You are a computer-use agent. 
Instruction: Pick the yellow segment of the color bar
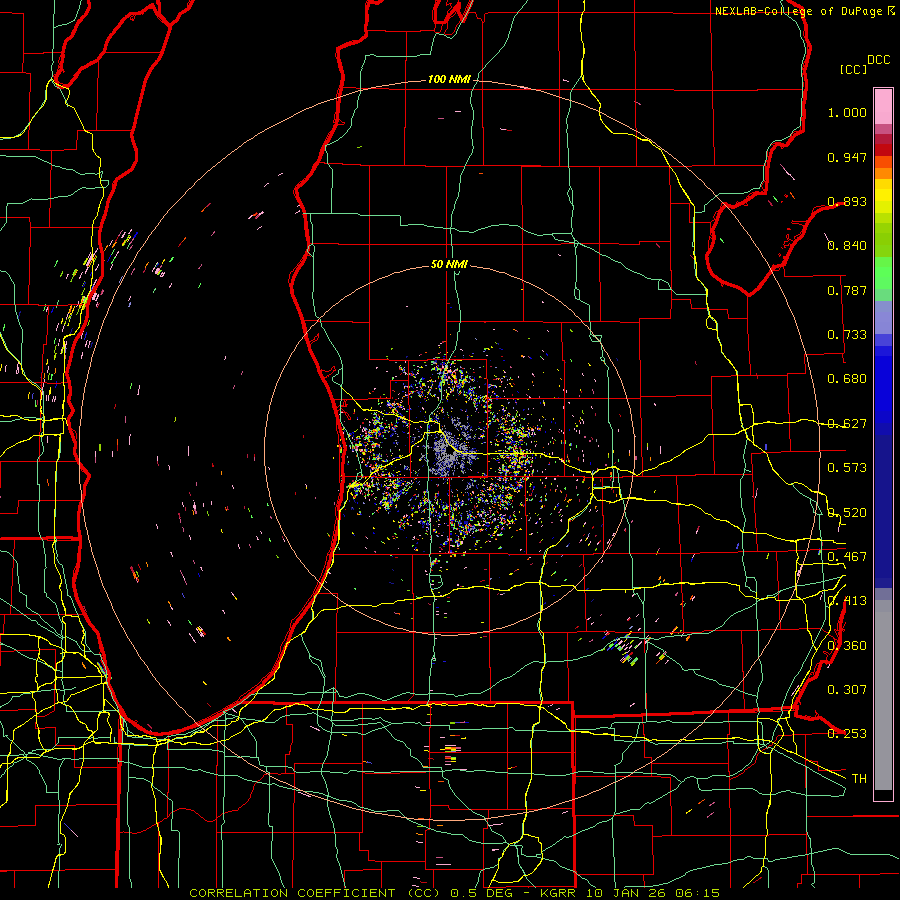pos(883,196)
